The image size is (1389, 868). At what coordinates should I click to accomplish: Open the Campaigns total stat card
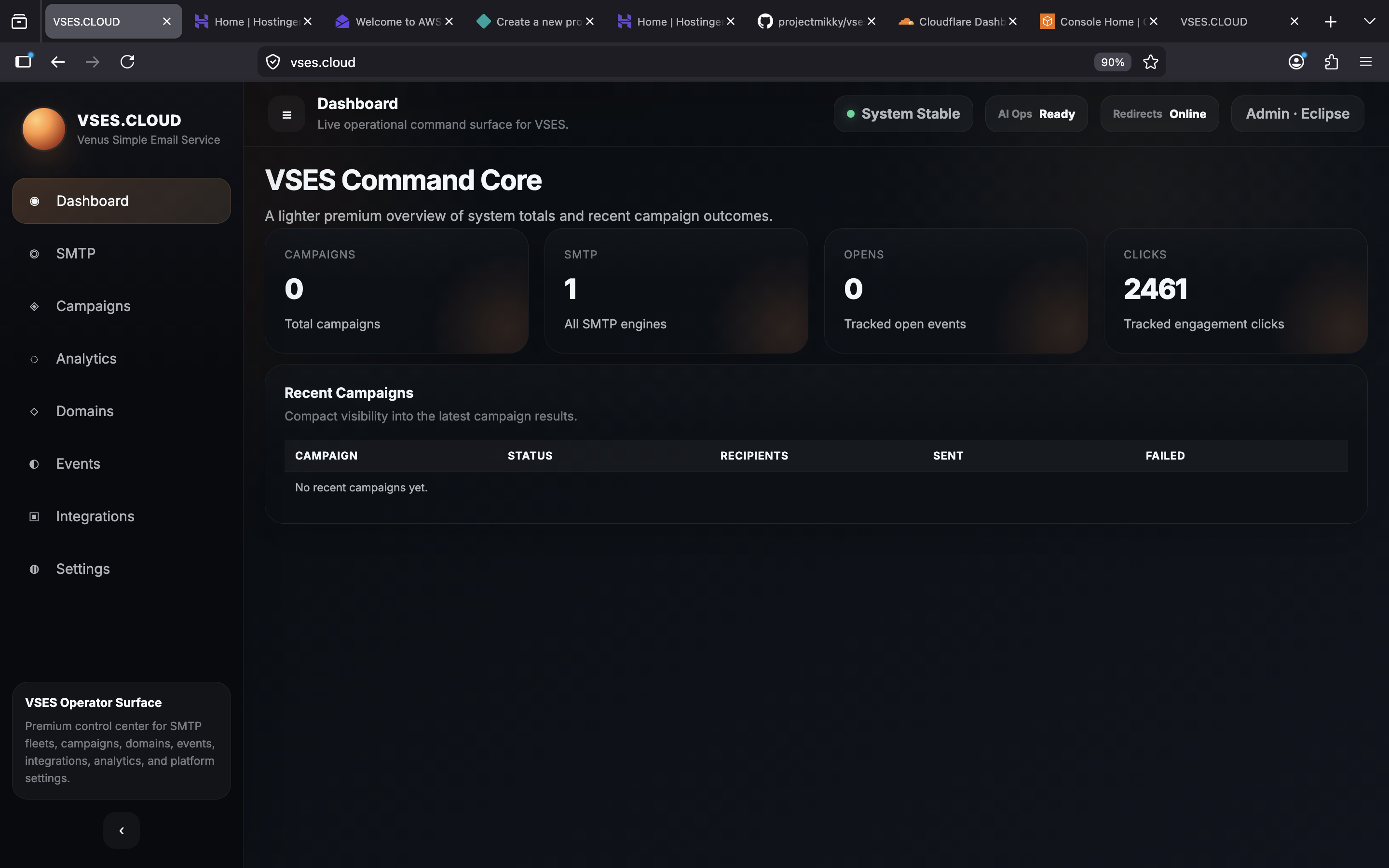click(x=396, y=290)
